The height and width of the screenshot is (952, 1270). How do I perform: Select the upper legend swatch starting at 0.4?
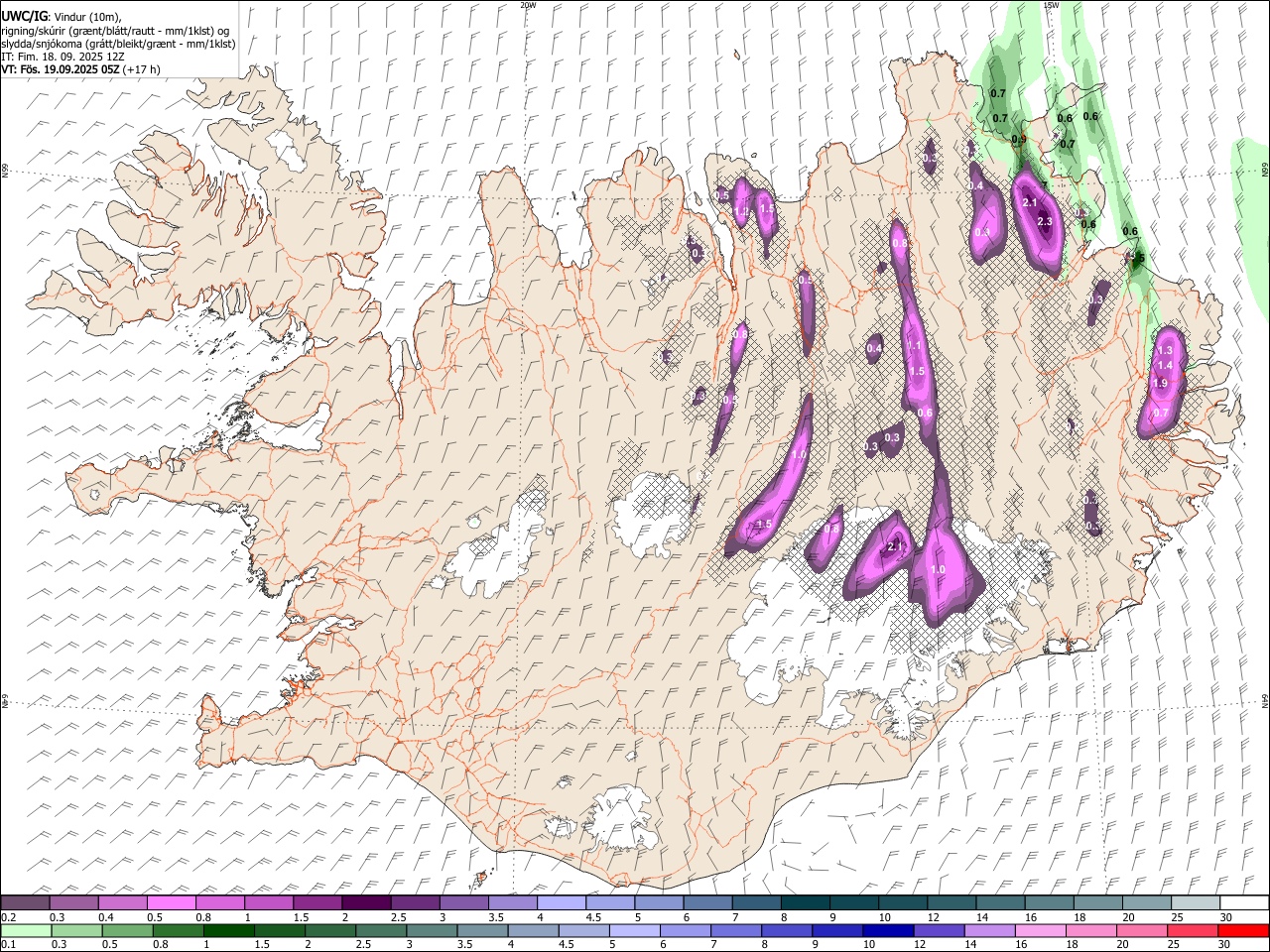[x=123, y=902]
